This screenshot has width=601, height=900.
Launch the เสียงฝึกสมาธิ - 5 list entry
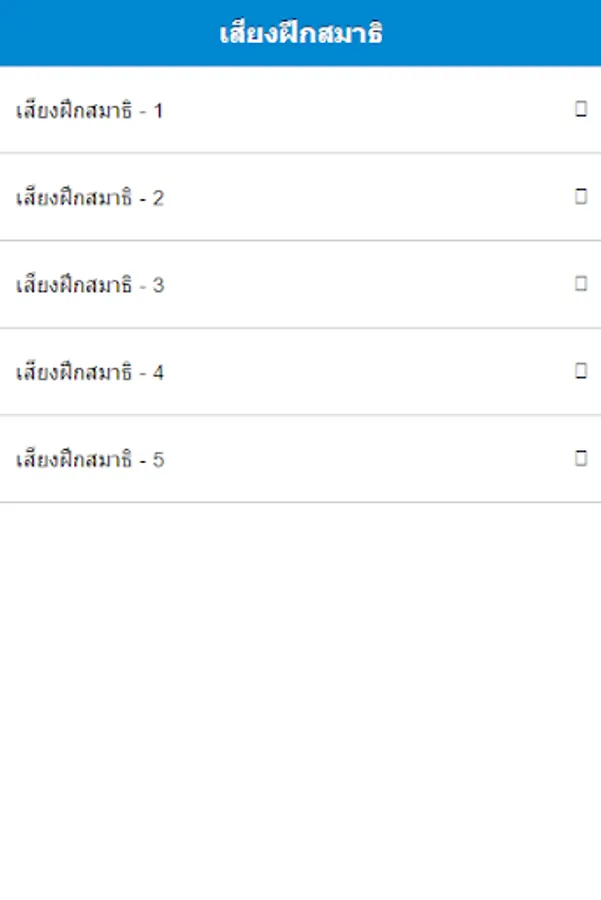click(x=300, y=459)
